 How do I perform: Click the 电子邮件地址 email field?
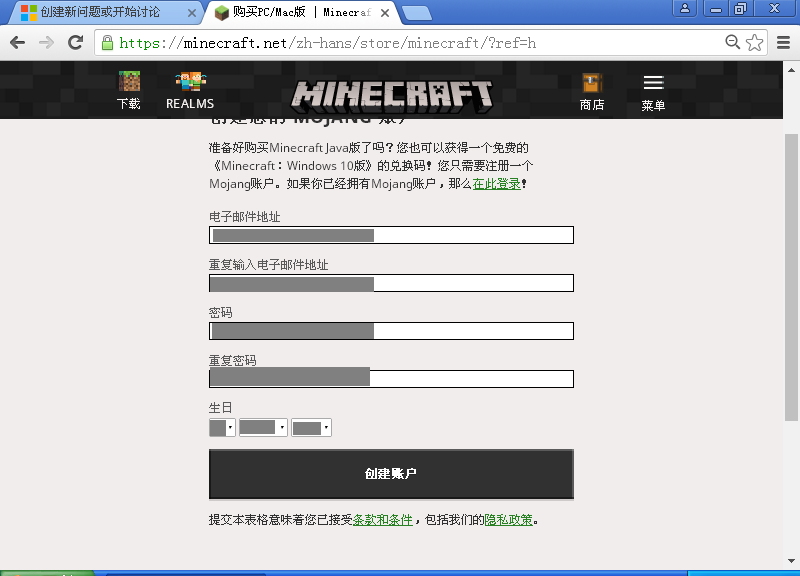[391, 235]
